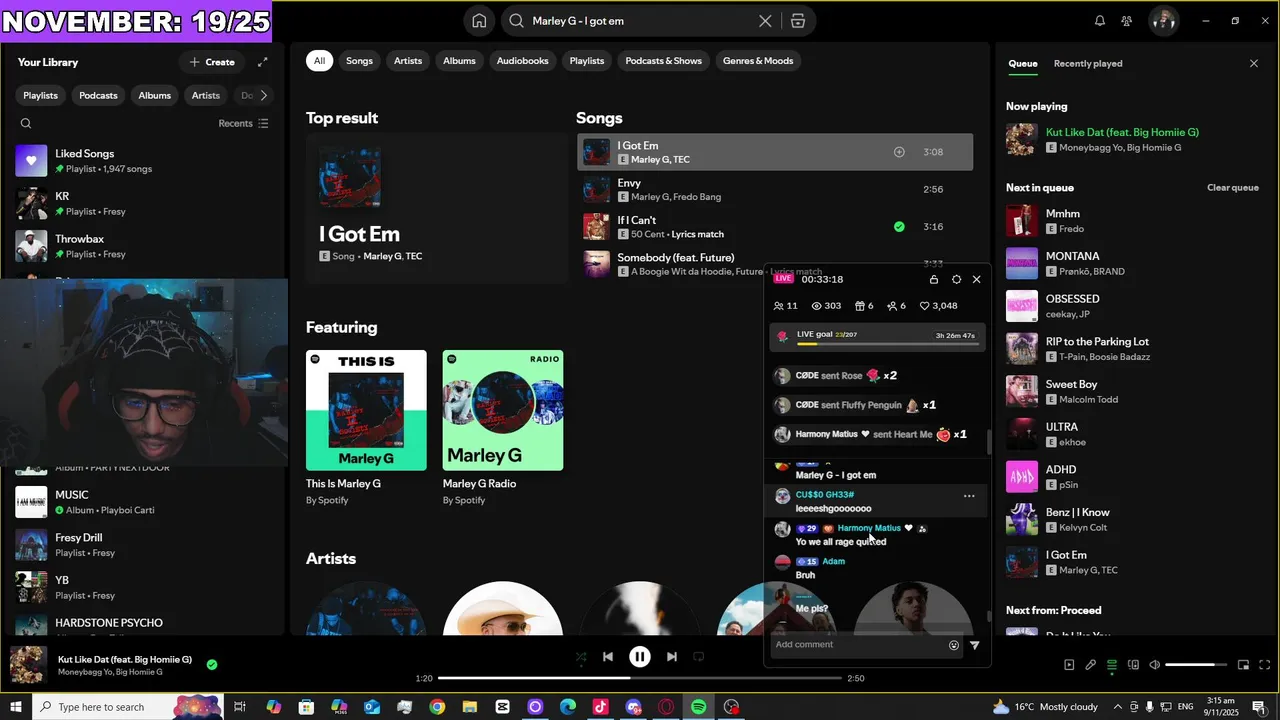Add I Got Em to Liked Songs
Image resolution: width=1280 pixels, height=720 pixels.
coord(899,152)
